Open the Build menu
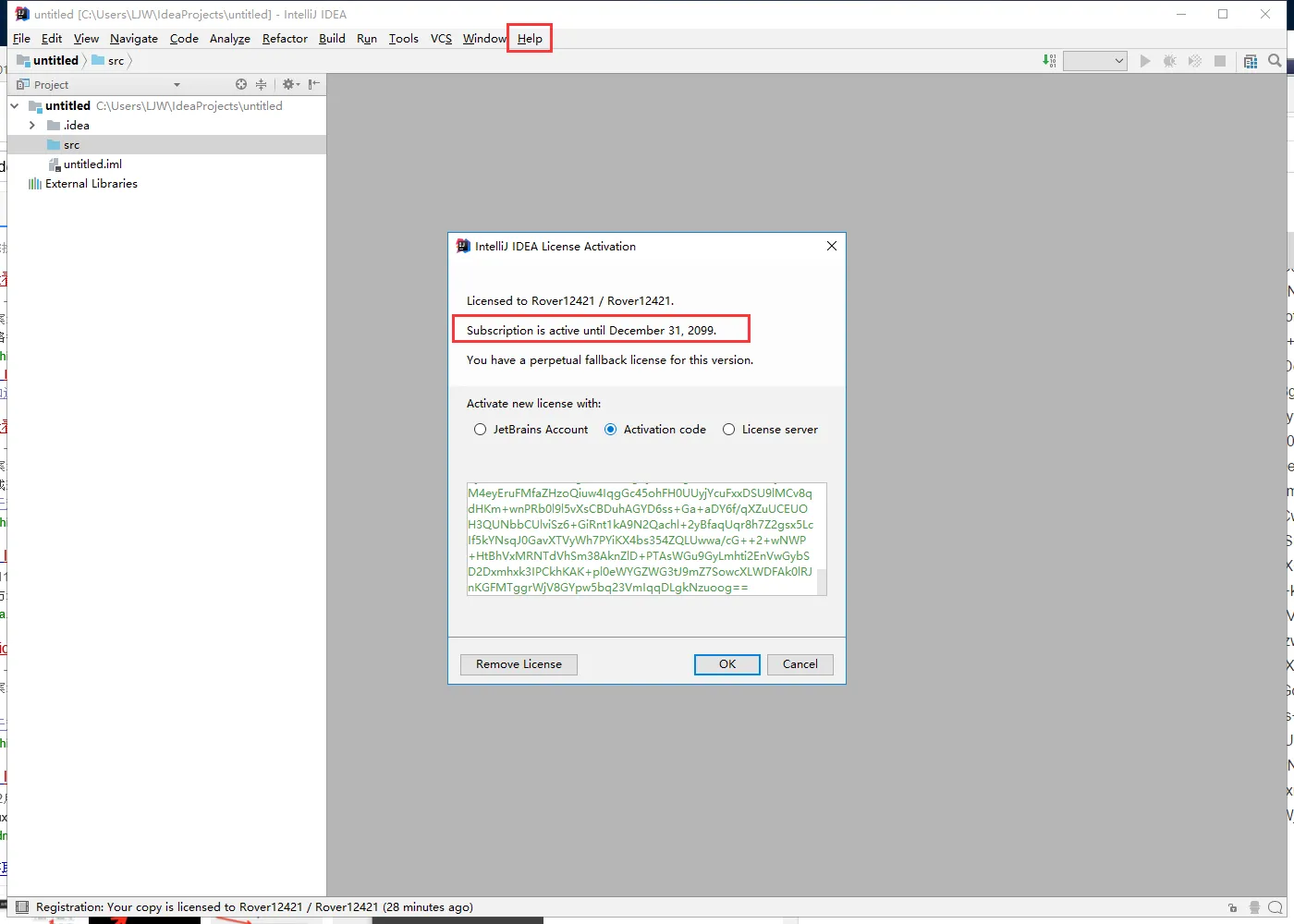Viewport: 1294px width, 924px height. pos(332,39)
